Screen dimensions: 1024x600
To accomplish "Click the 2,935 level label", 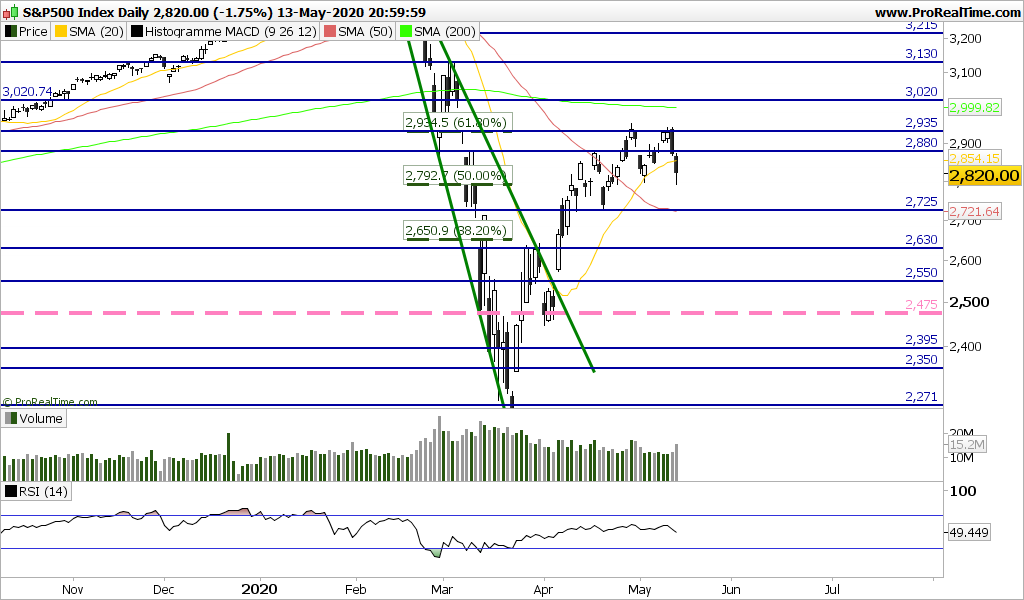I will coord(921,122).
